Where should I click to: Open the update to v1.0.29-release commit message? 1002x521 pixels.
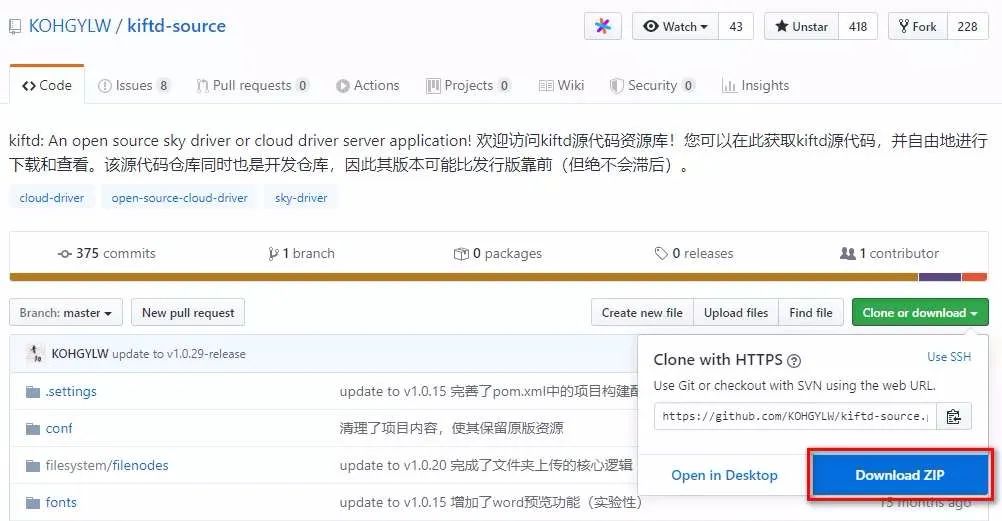tap(178, 354)
